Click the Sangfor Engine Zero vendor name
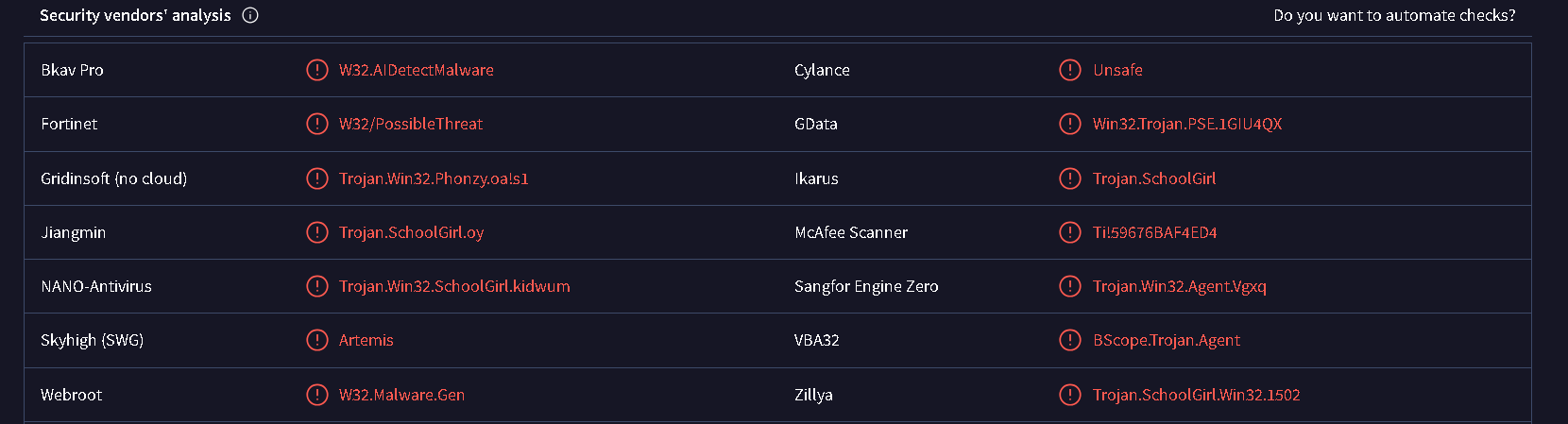The height and width of the screenshot is (424, 1568). click(866, 286)
